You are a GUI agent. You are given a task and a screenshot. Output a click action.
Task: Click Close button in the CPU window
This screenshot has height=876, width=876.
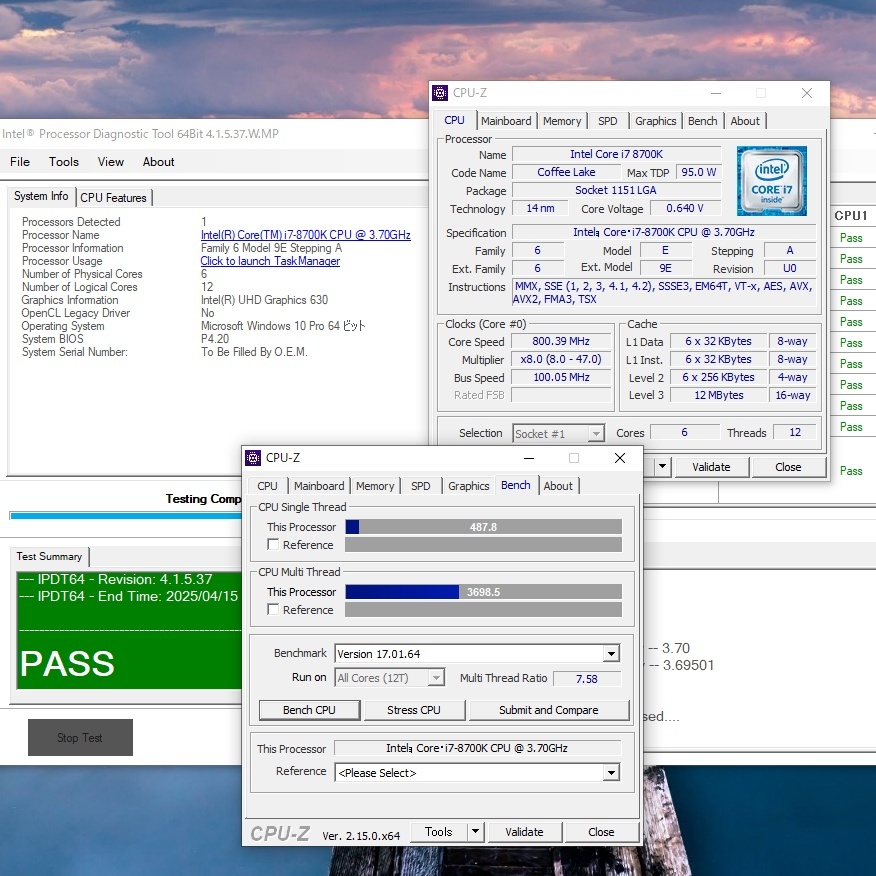coord(788,467)
